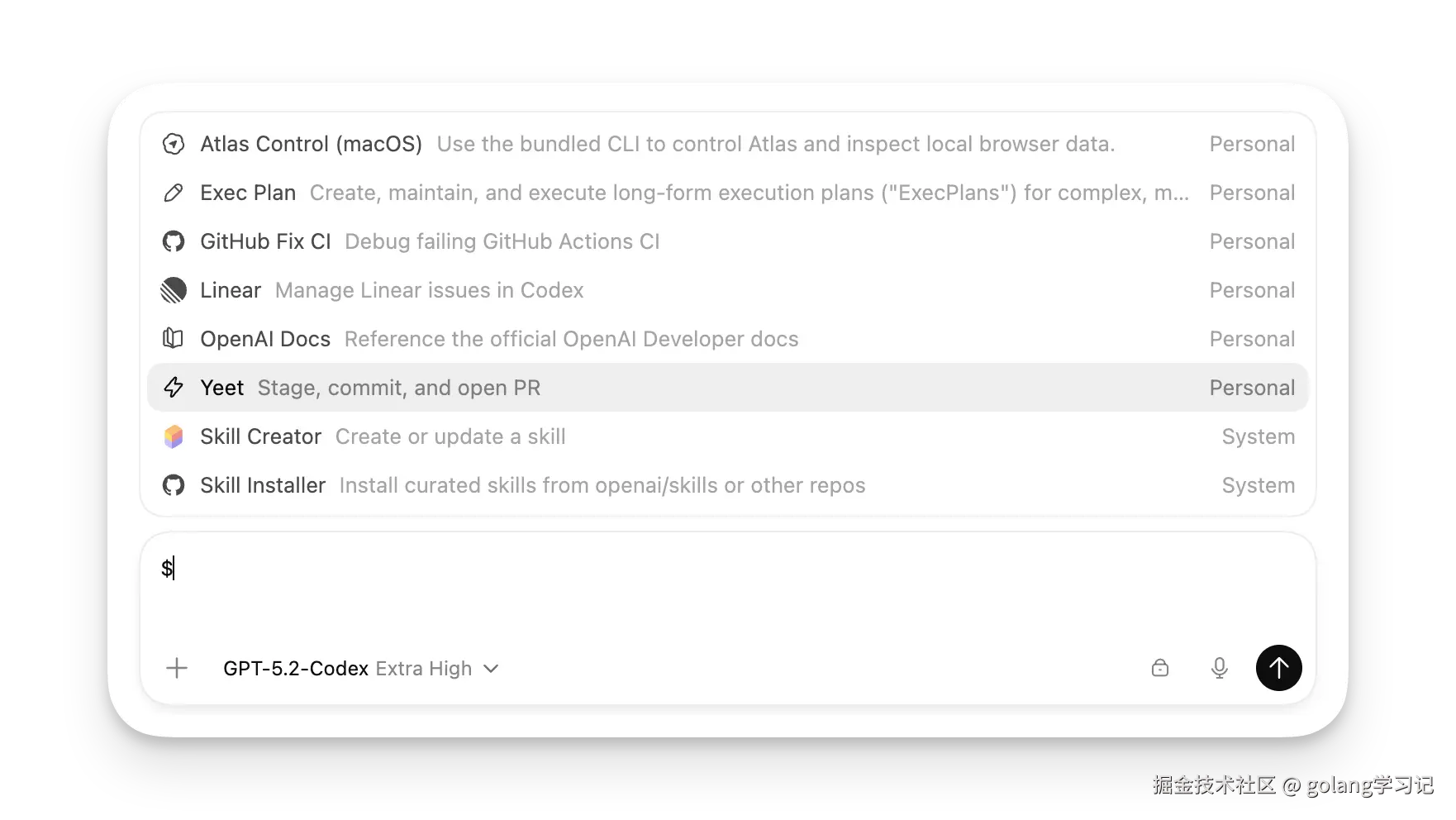Image resolution: width=1456 pixels, height=820 pixels.
Task: Click the Skill Creator colorful cube icon
Action: tap(174, 436)
